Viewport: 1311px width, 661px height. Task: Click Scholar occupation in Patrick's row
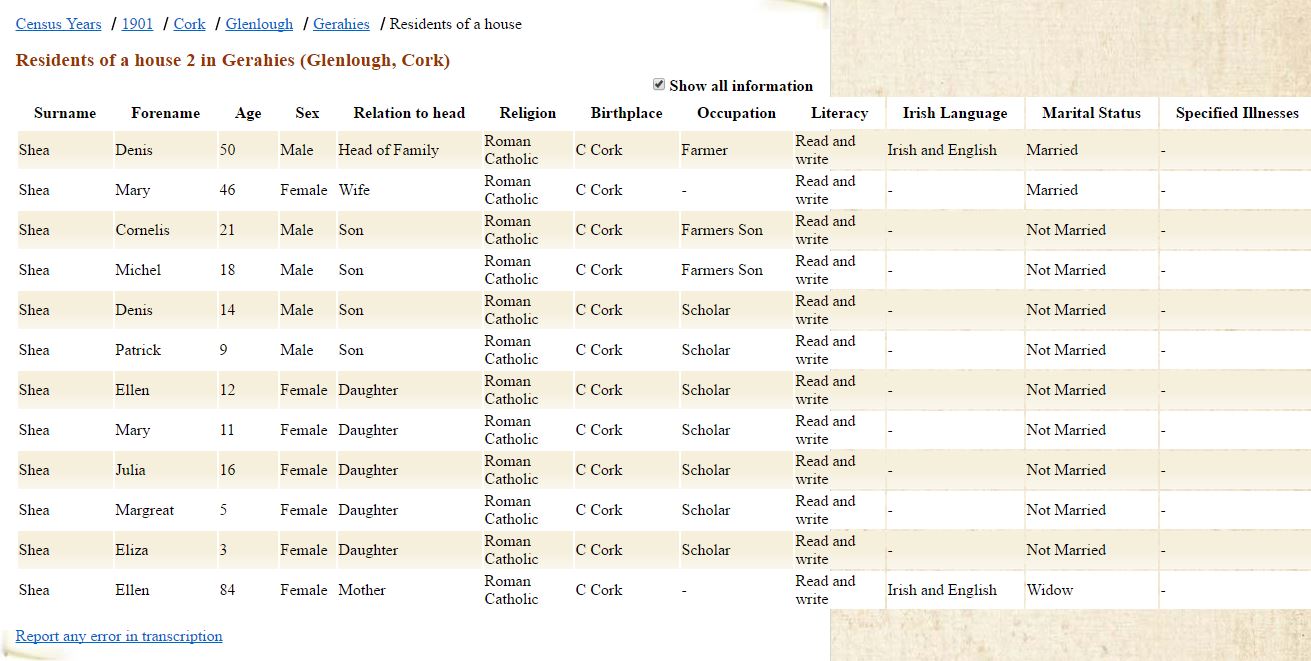pyautogui.click(x=706, y=350)
